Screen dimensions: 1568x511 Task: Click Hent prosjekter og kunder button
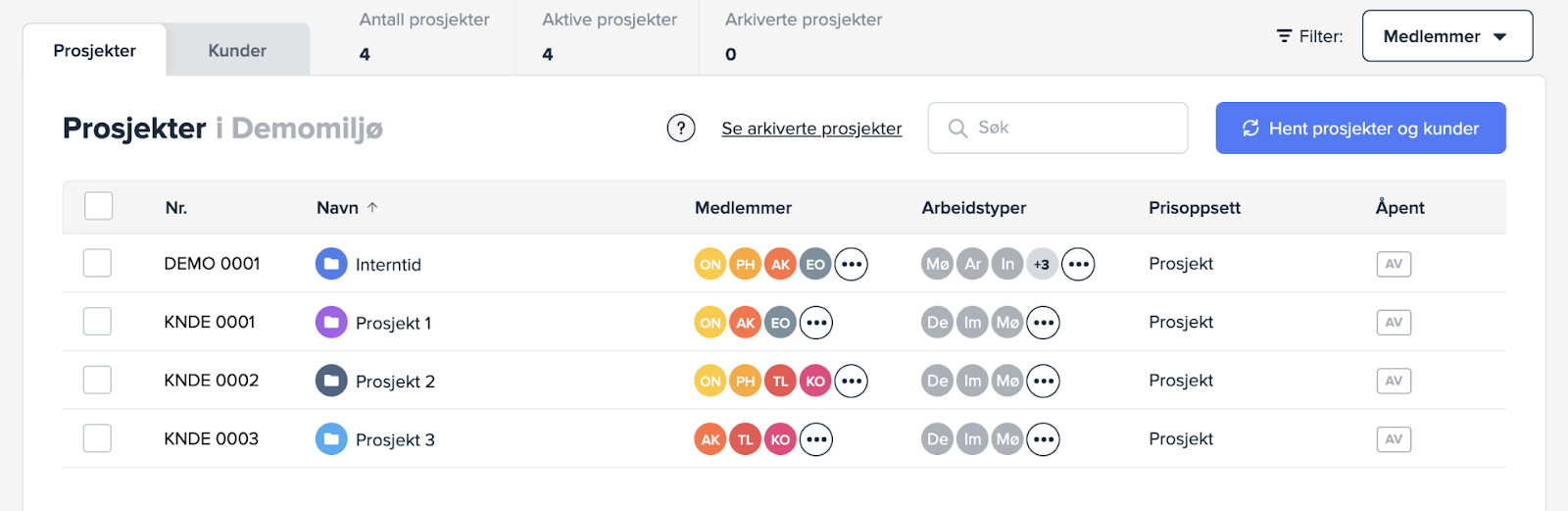(1360, 128)
